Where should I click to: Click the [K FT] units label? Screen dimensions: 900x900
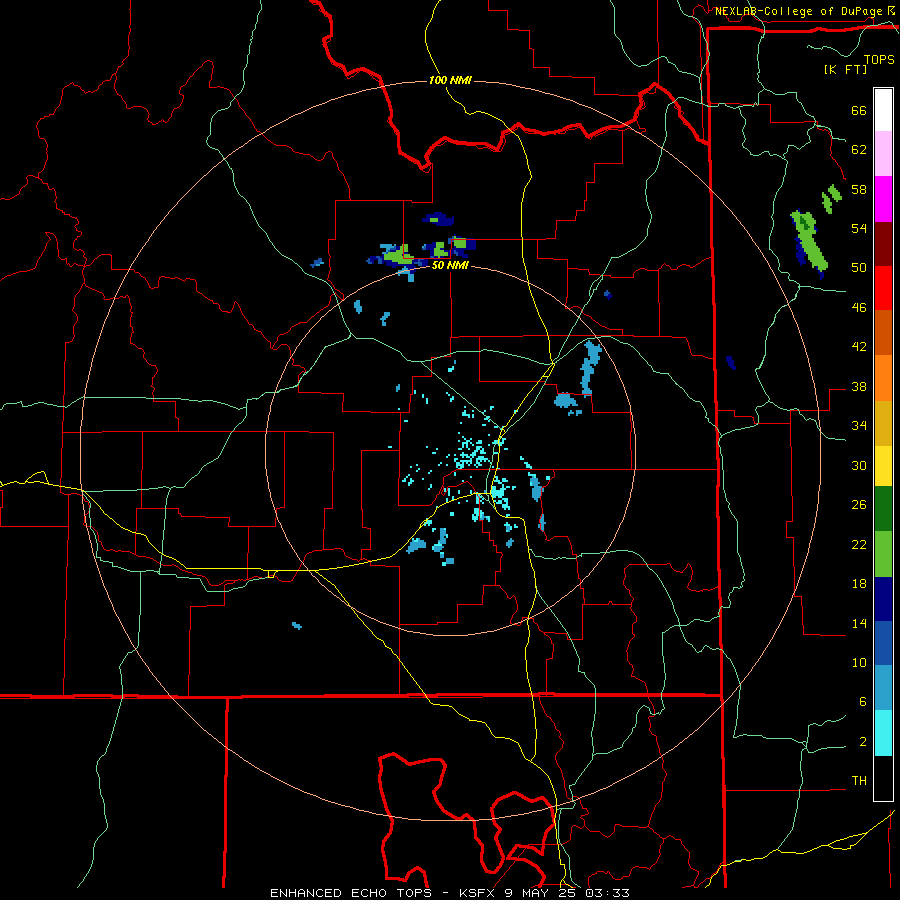[x=845, y=69]
